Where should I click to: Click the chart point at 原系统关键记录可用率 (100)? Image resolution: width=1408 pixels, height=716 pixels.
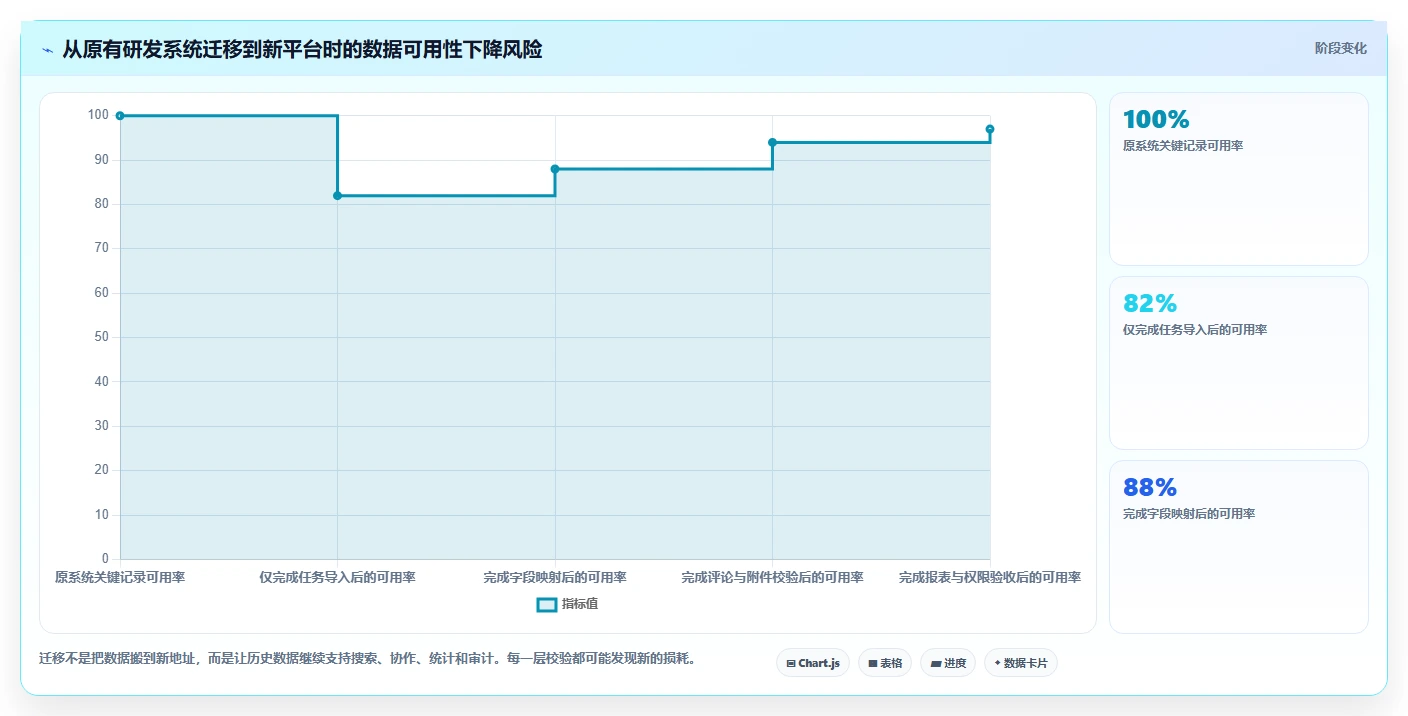pyautogui.click(x=120, y=116)
